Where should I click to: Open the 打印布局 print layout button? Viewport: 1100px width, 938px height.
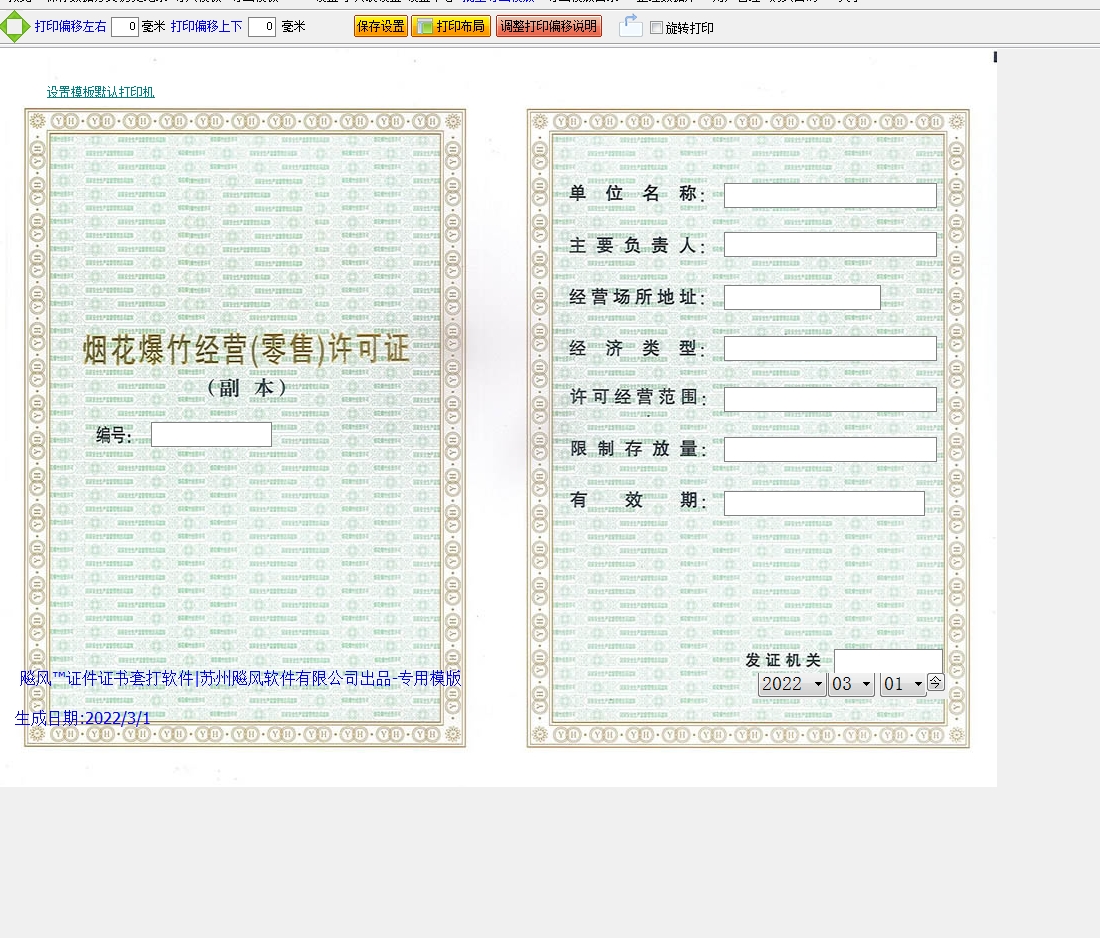point(451,27)
